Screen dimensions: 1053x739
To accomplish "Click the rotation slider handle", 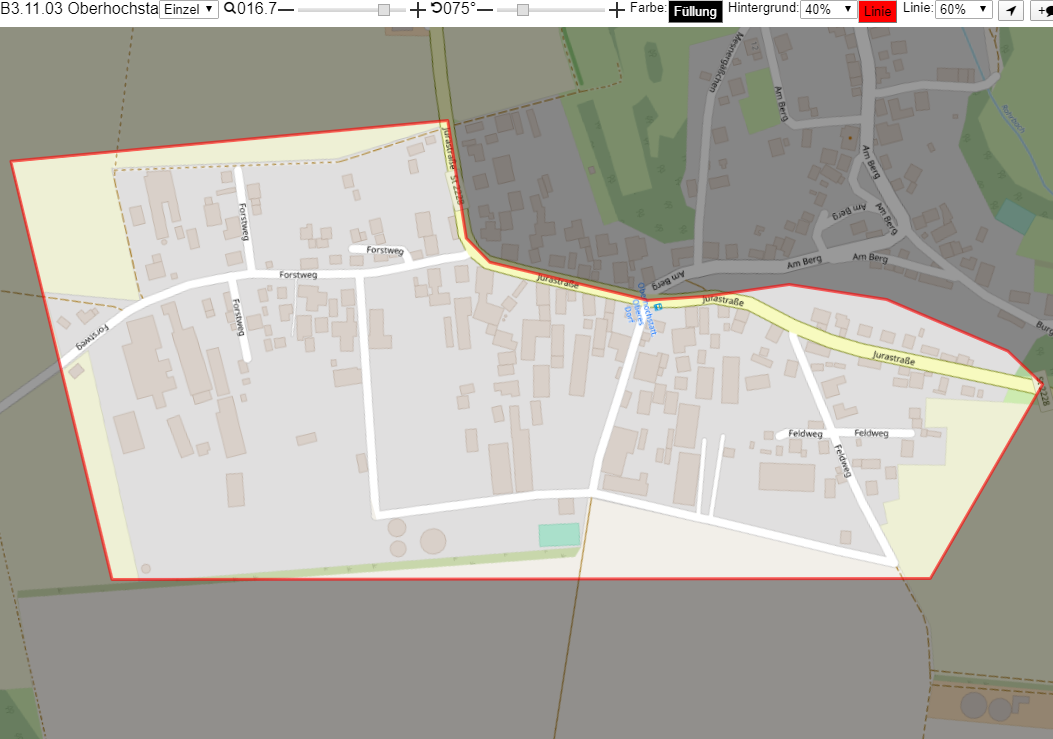I will coord(522,10).
